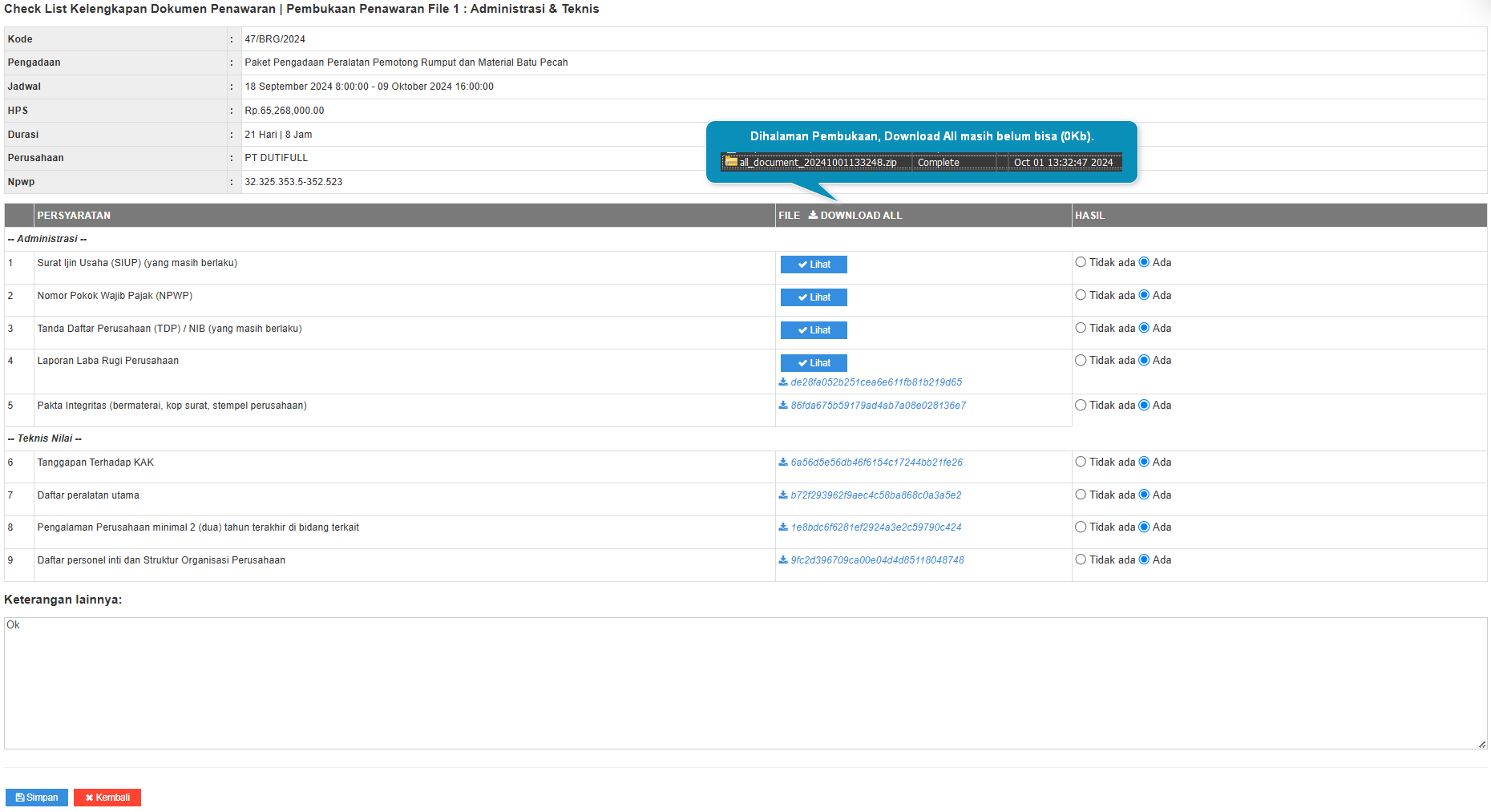
Task: Download Tanggapan Terhadap KAK file 6a56d5e56db46f6154c17244bb21fe26
Action: coord(871,463)
